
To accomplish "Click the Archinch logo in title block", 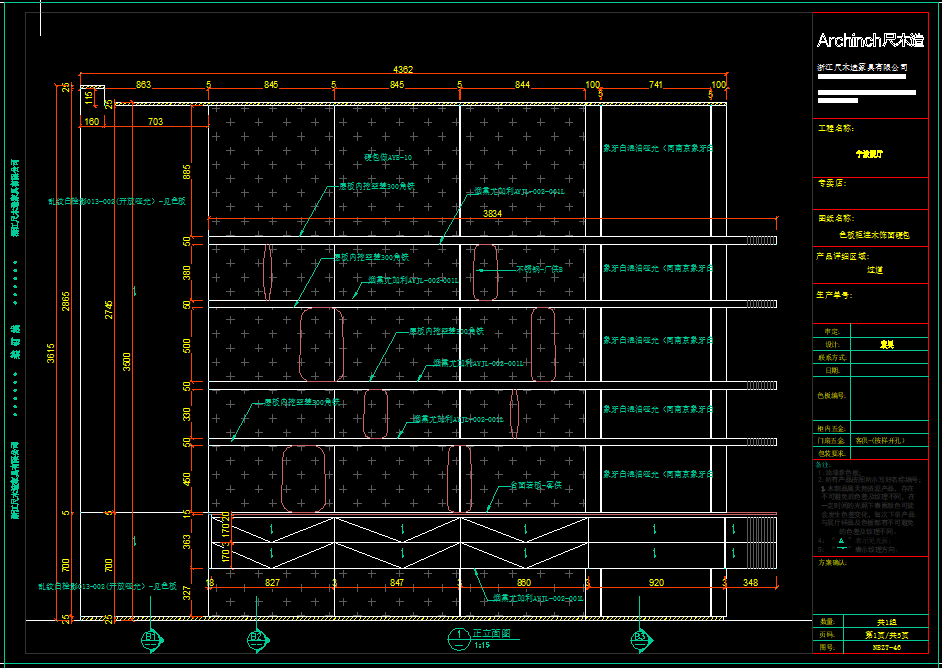I will click(870, 41).
